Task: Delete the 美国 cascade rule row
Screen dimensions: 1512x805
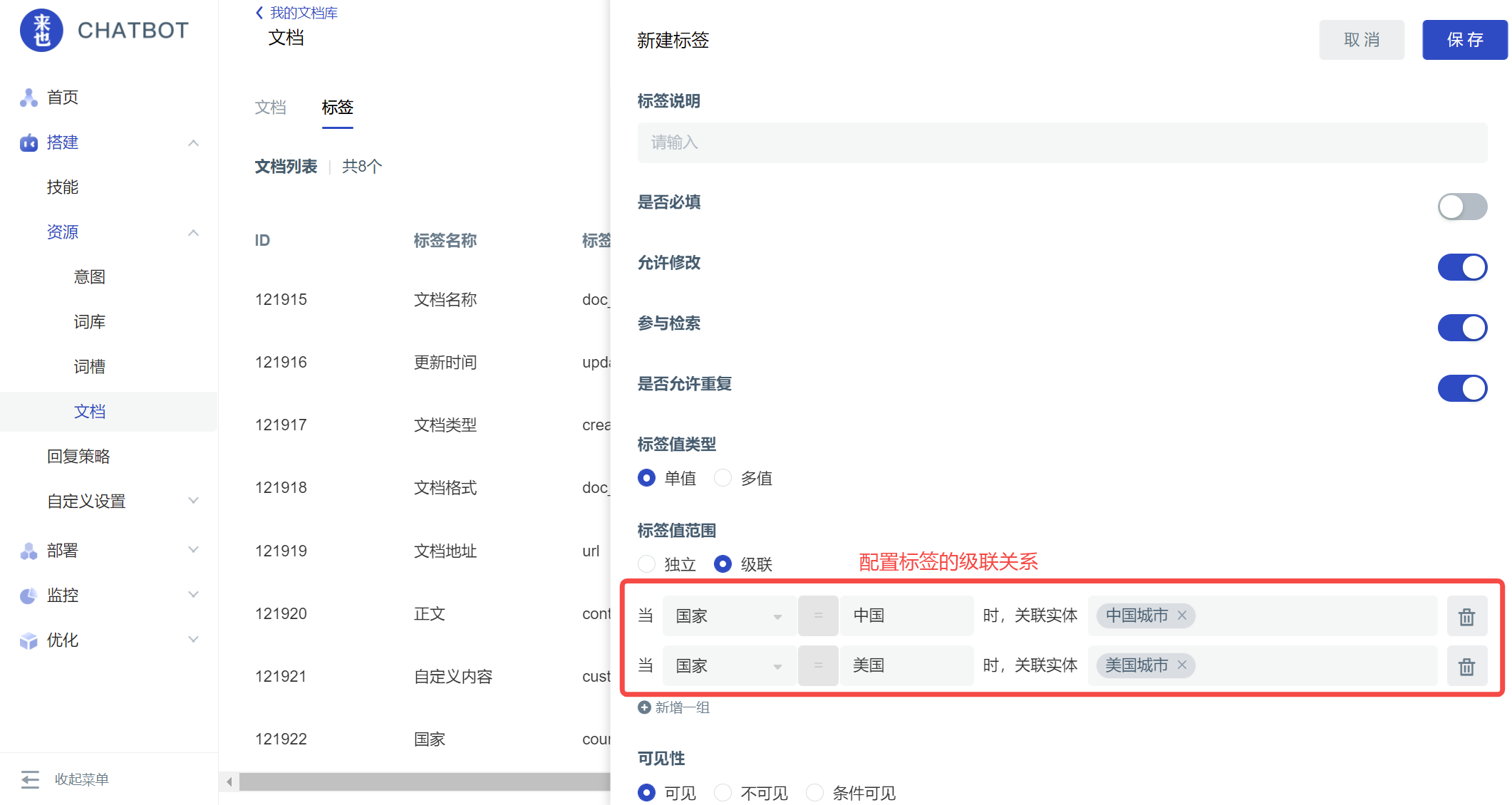Action: click(1466, 666)
